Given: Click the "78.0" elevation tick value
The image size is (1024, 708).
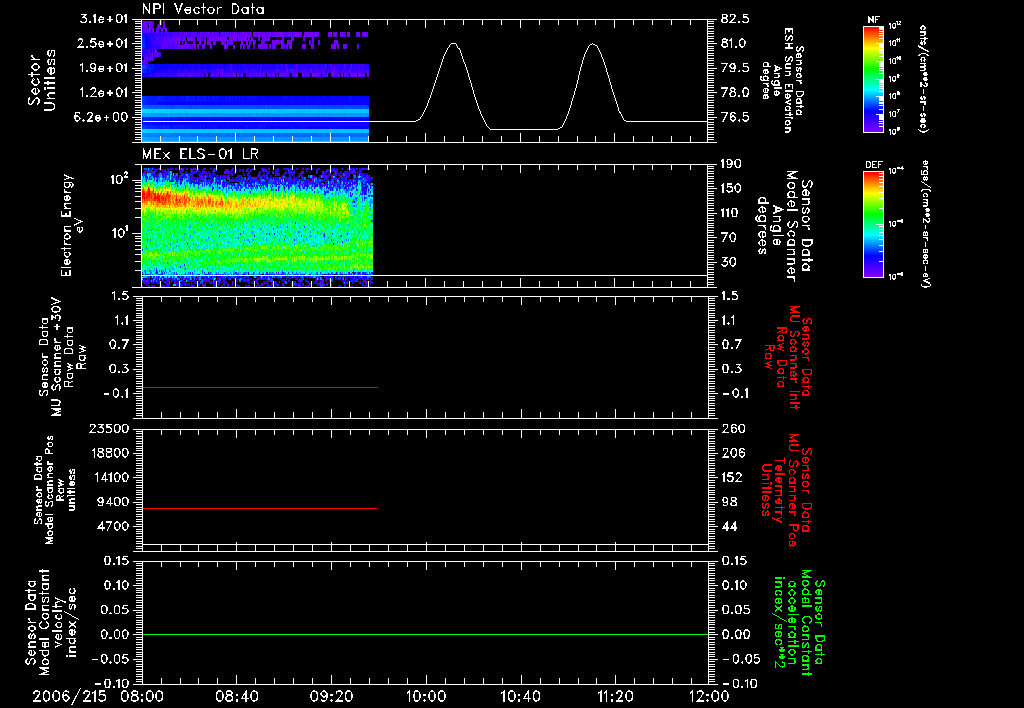Looking at the screenshot, I should click(735, 93).
